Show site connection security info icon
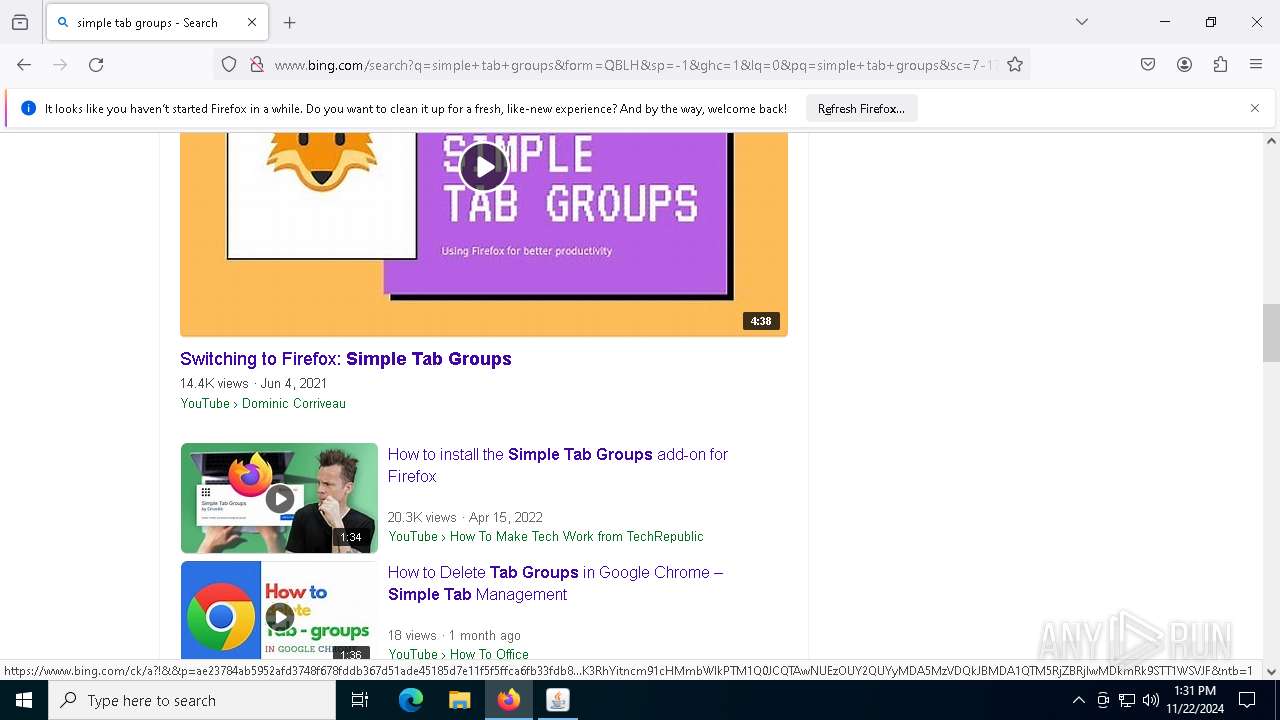1280x720 pixels. [x=257, y=65]
